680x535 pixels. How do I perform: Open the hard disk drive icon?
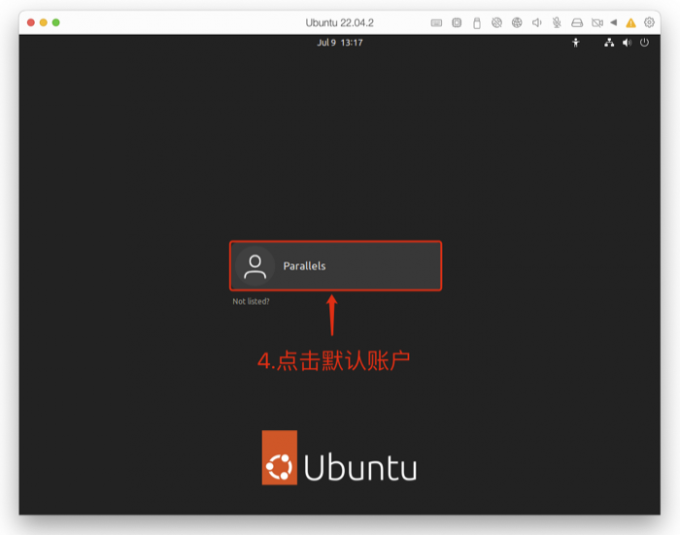click(x=577, y=23)
